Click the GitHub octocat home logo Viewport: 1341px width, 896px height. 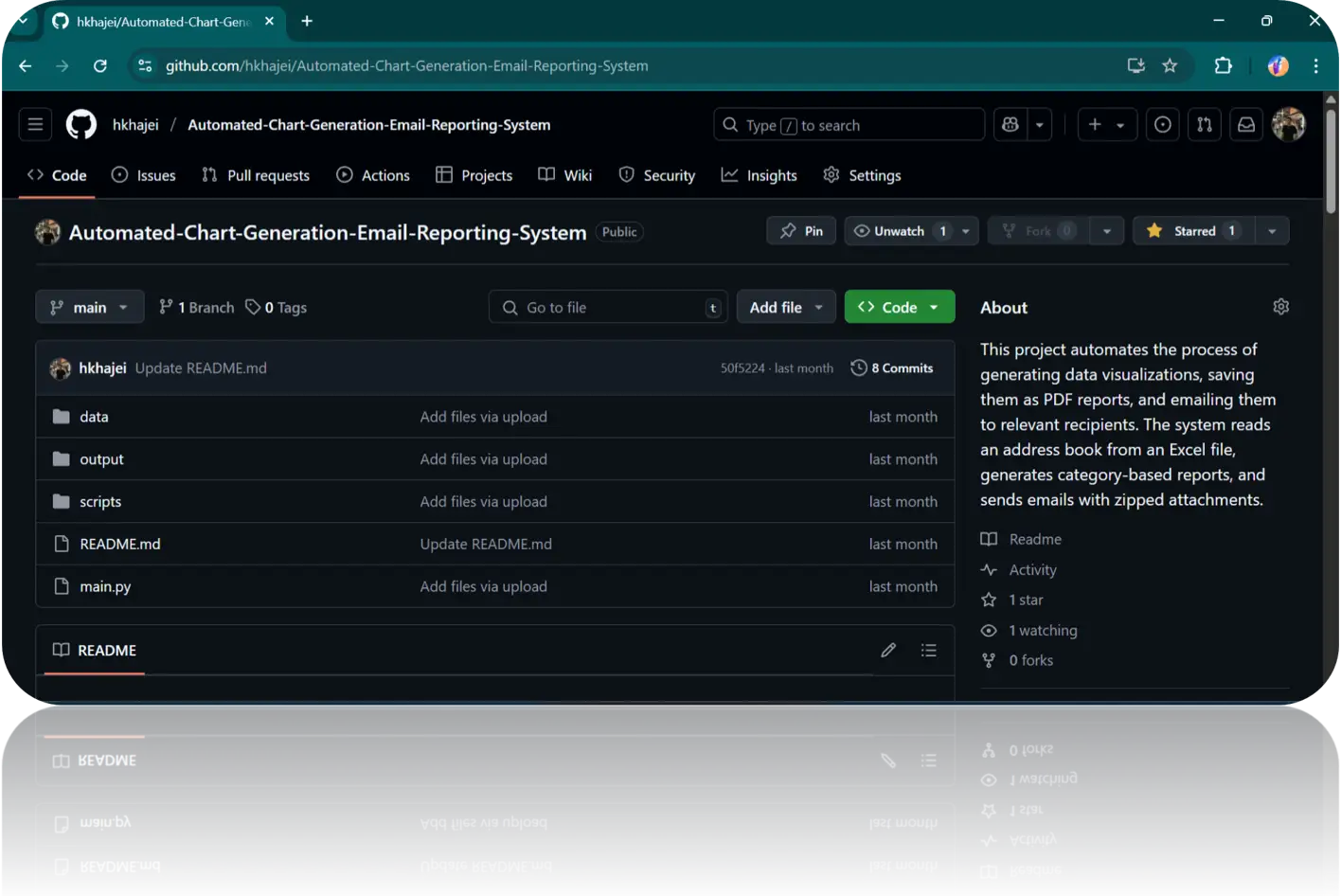pyautogui.click(x=80, y=124)
